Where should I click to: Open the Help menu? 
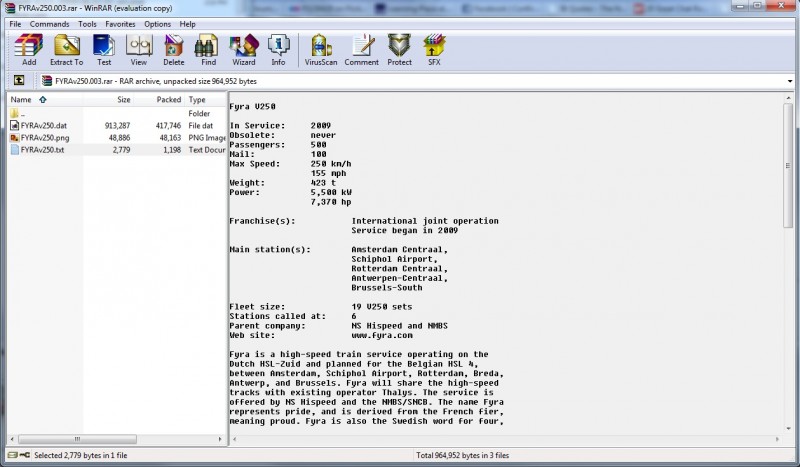pyautogui.click(x=187, y=24)
